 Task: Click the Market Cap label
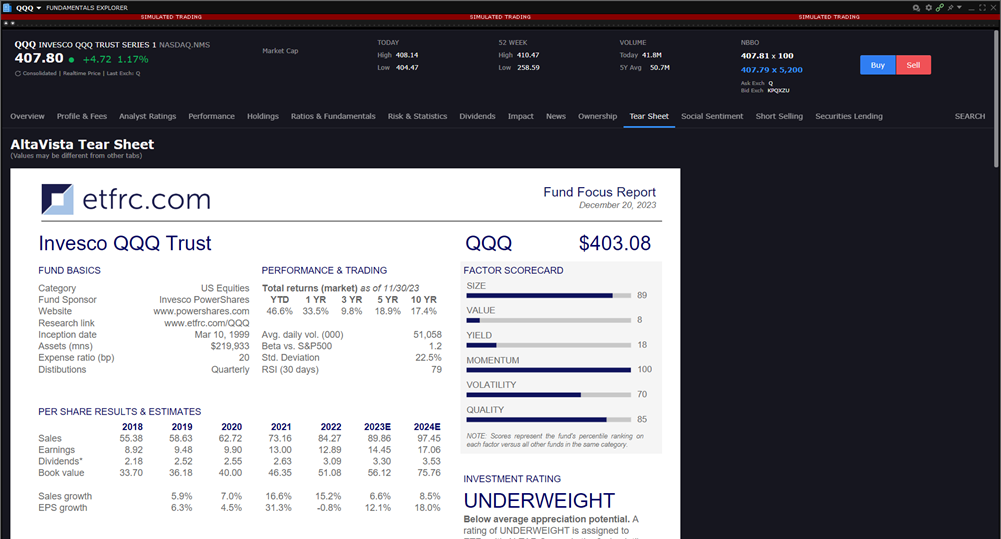coord(280,51)
